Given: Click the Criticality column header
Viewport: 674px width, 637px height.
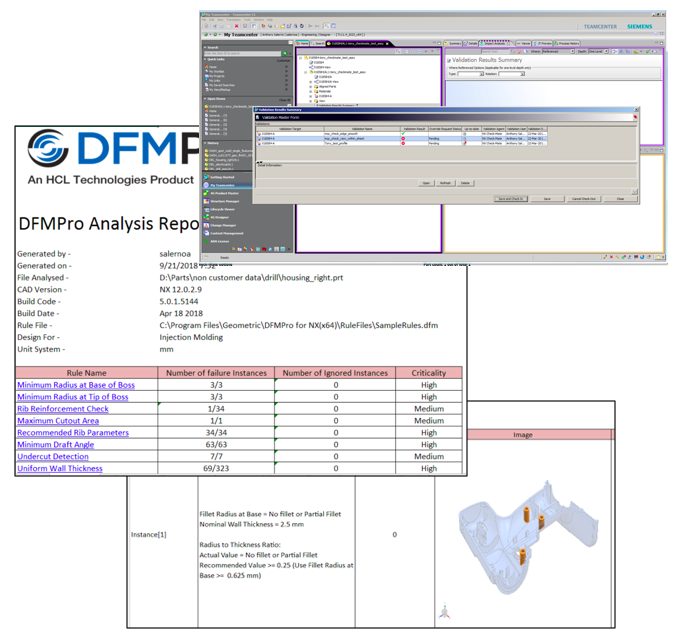Looking at the screenshot, I should coord(429,373).
